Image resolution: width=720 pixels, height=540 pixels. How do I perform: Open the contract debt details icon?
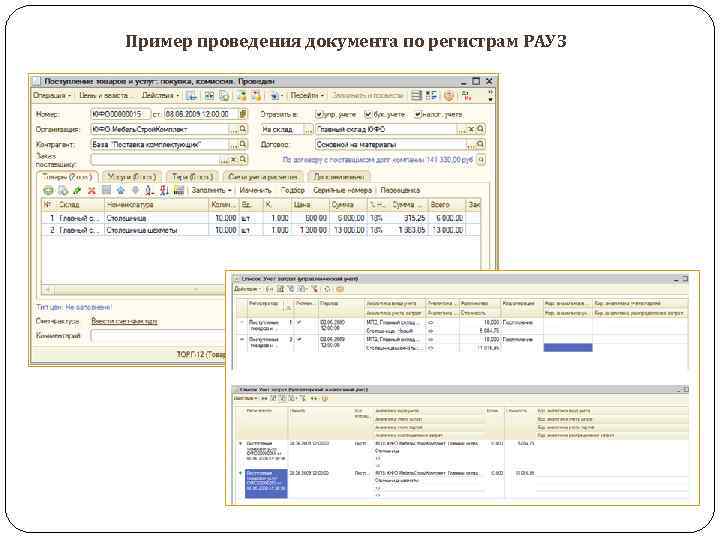[480, 160]
